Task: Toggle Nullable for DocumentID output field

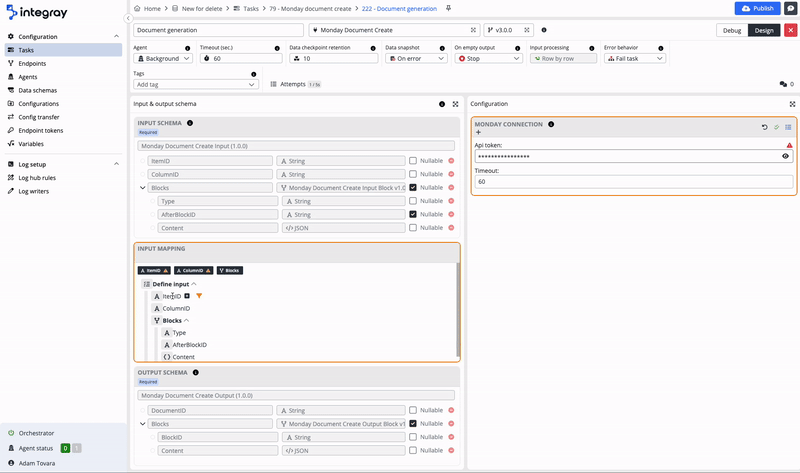Action: click(x=413, y=410)
